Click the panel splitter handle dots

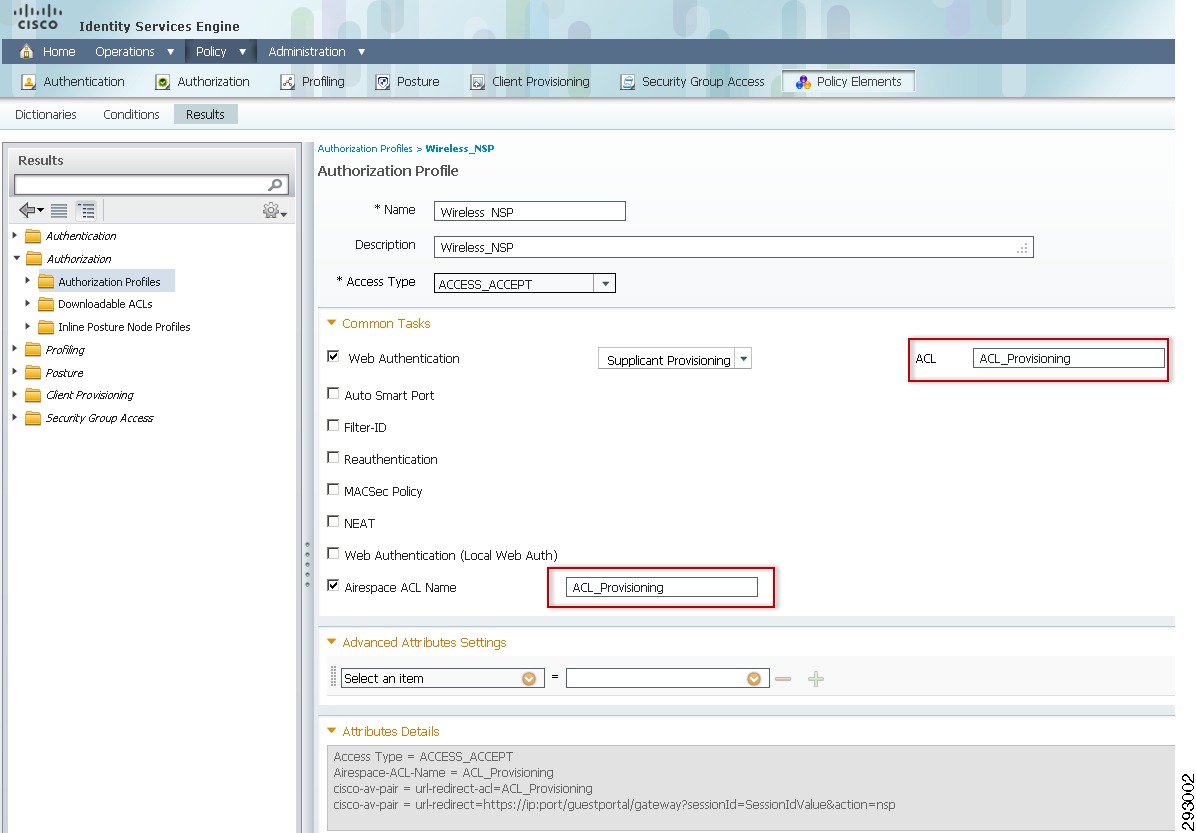(307, 563)
